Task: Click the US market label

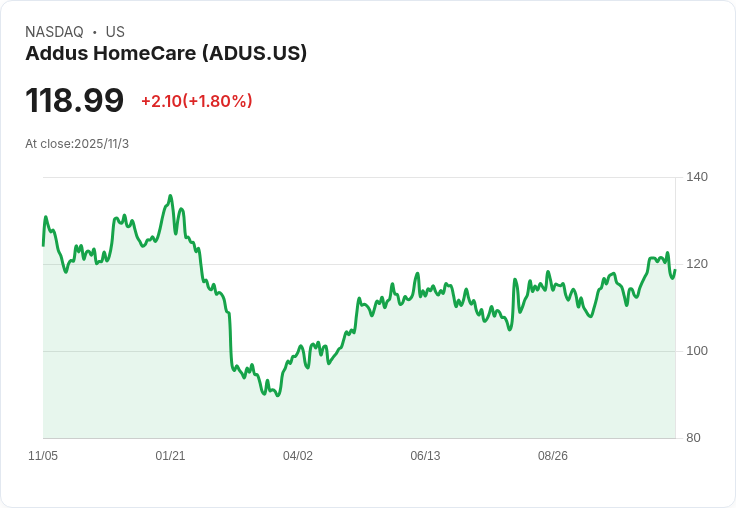Action: (x=115, y=32)
